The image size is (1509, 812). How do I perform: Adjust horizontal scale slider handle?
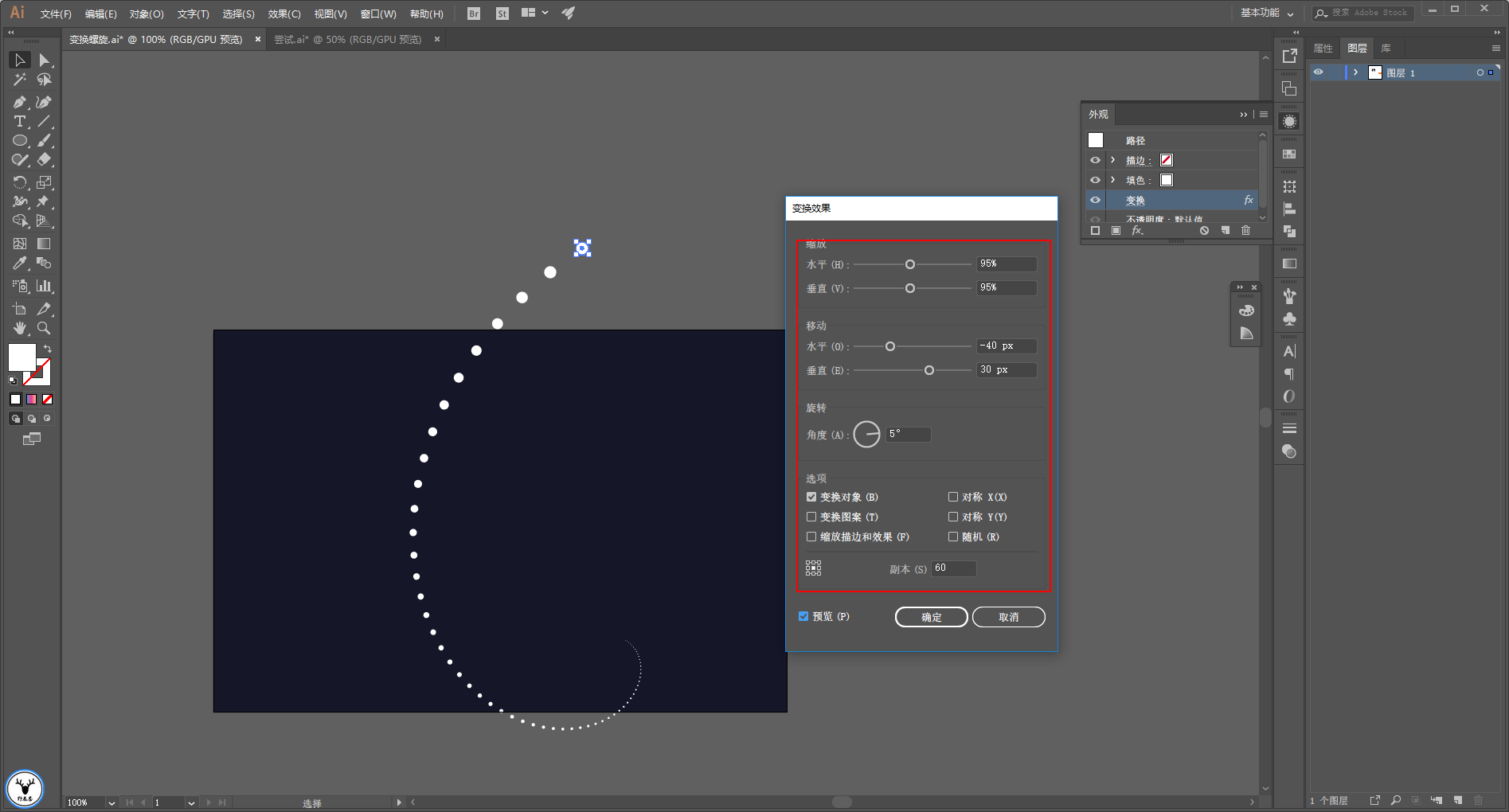click(x=910, y=264)
